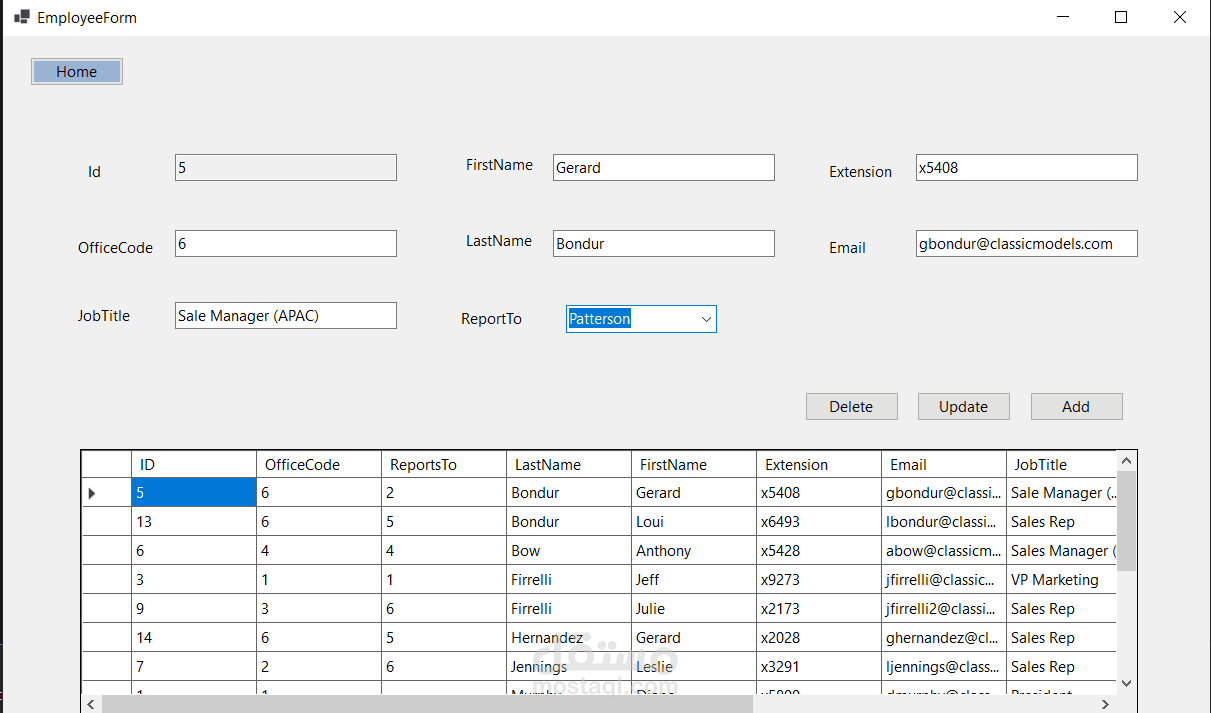Click the EmployeeForm app icon in title bar
Screen dimensions: 1211x713
coord(21,17)
